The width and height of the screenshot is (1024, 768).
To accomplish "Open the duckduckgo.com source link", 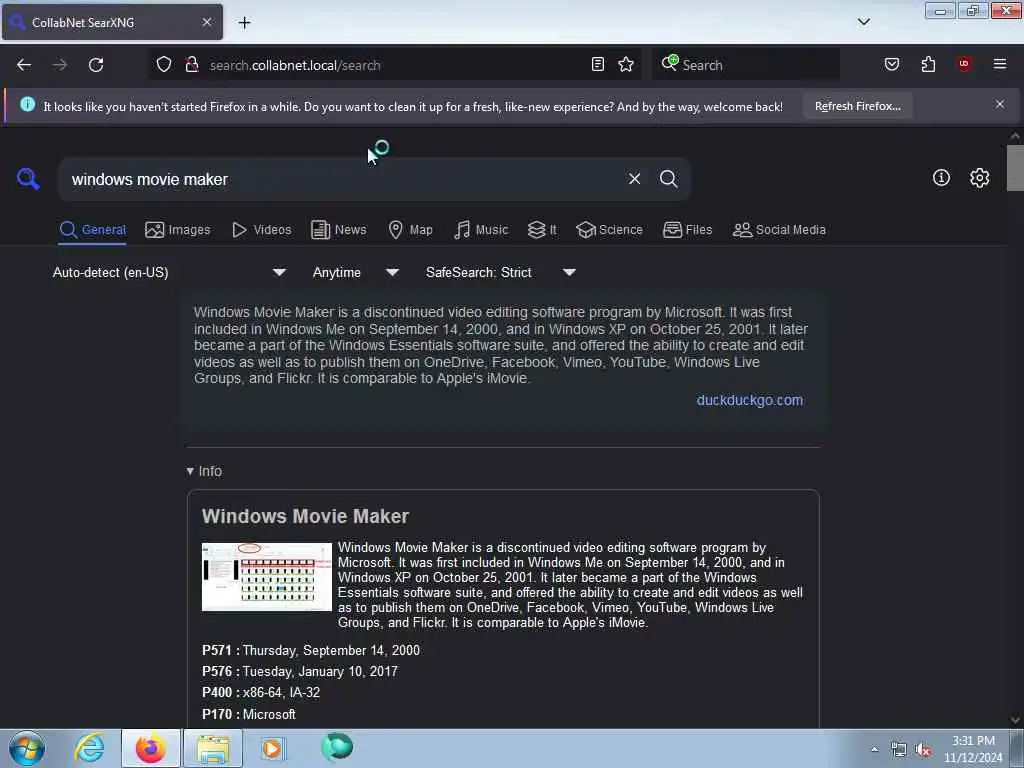I will coord(750,400).
